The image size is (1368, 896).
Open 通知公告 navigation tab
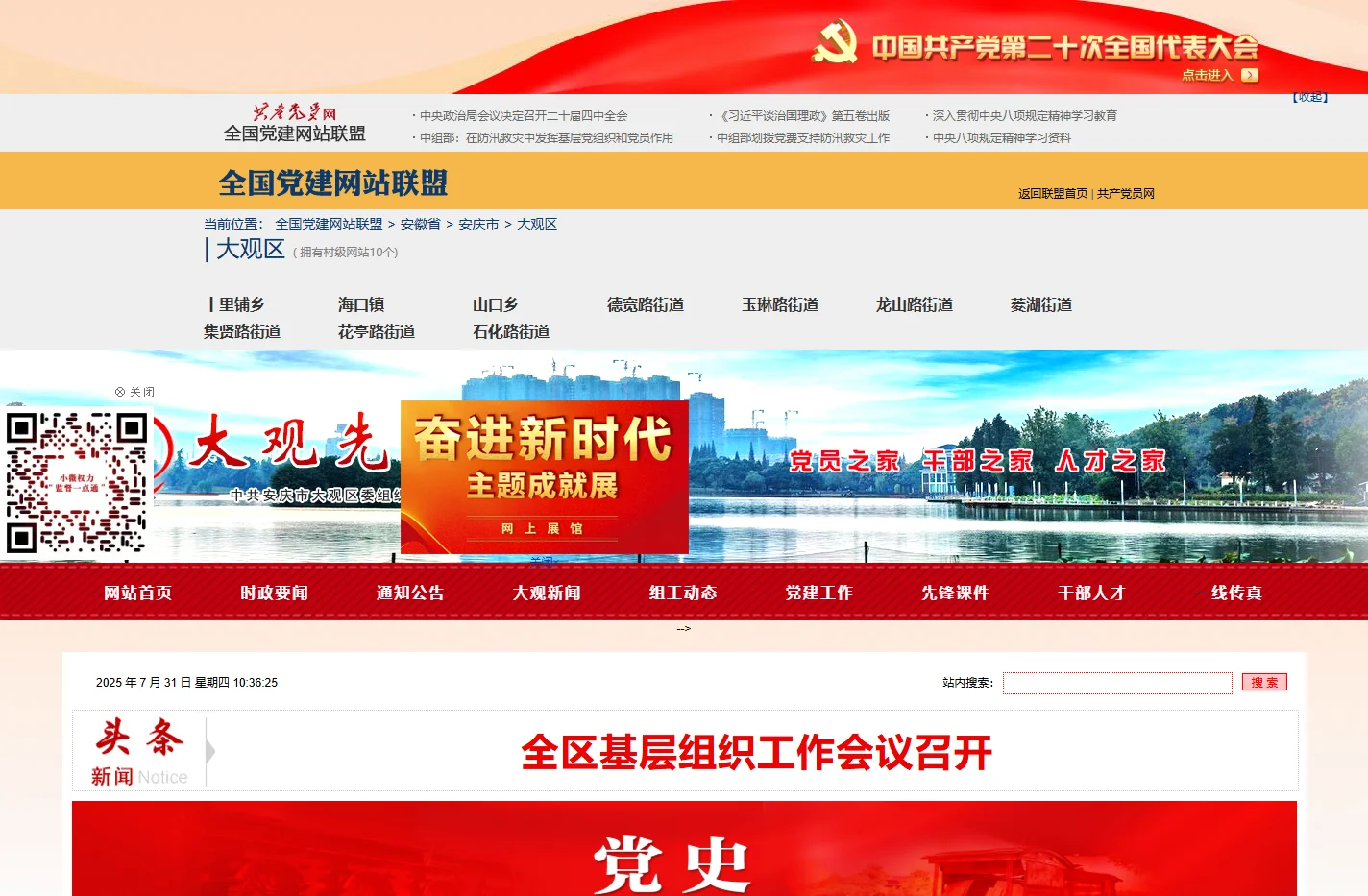click(411, 593)
